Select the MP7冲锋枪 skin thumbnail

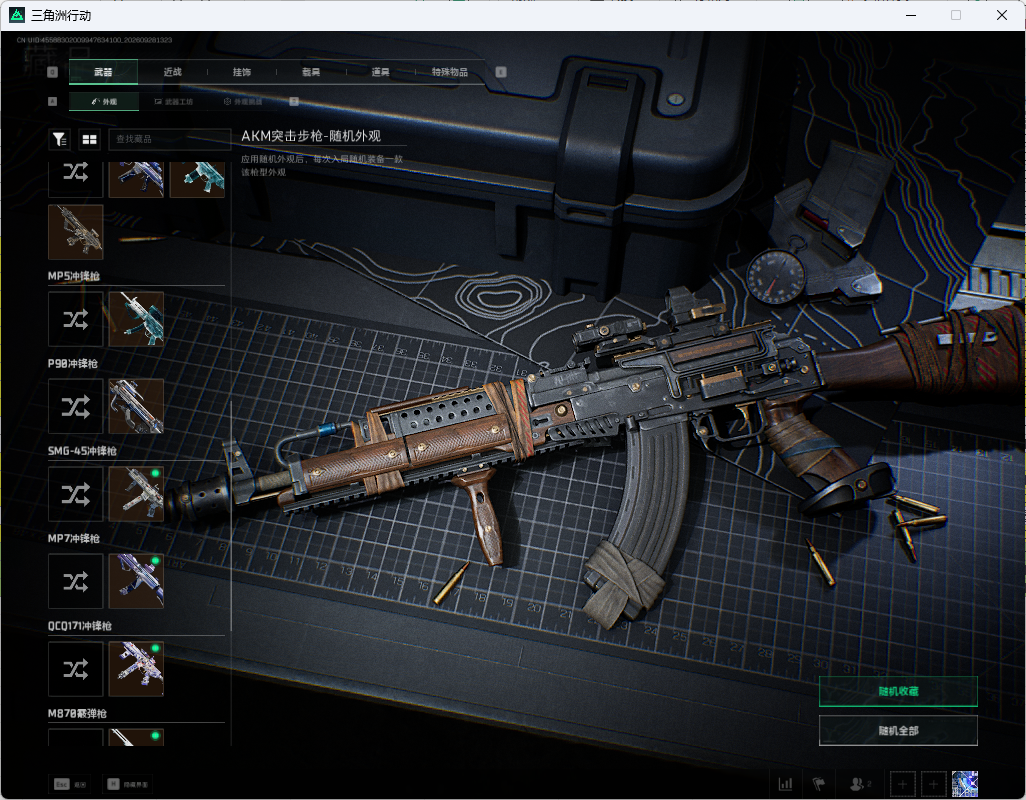(136, 582)
